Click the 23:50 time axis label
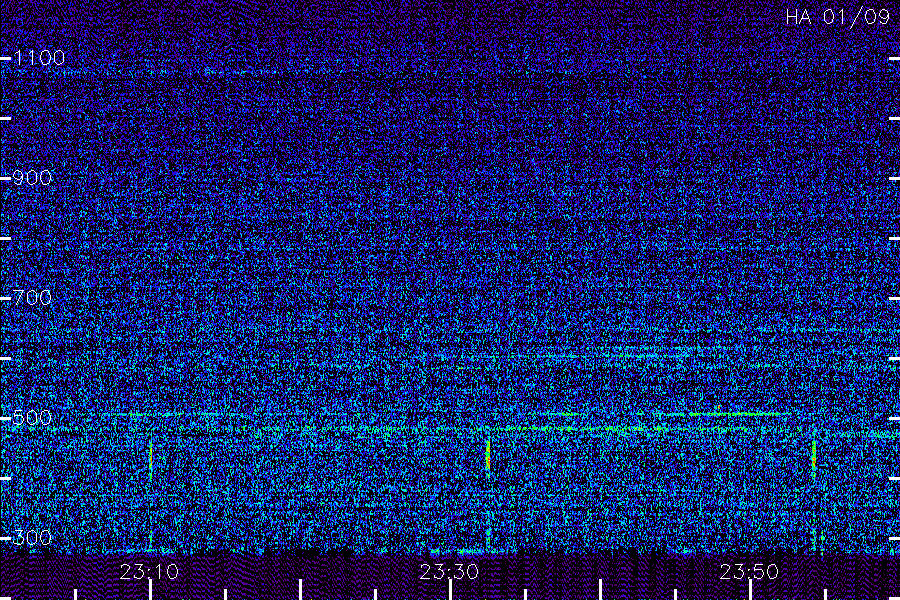The width and height of the screenshot is (900, 600). coord(749,572)
